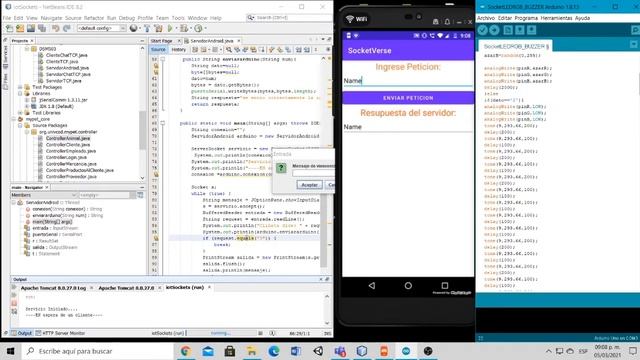The width and height of the screenshot is (640, 360).
Task: Open Serial Monitor icon in Arduino IDE
Action: [x=635, y=30]
